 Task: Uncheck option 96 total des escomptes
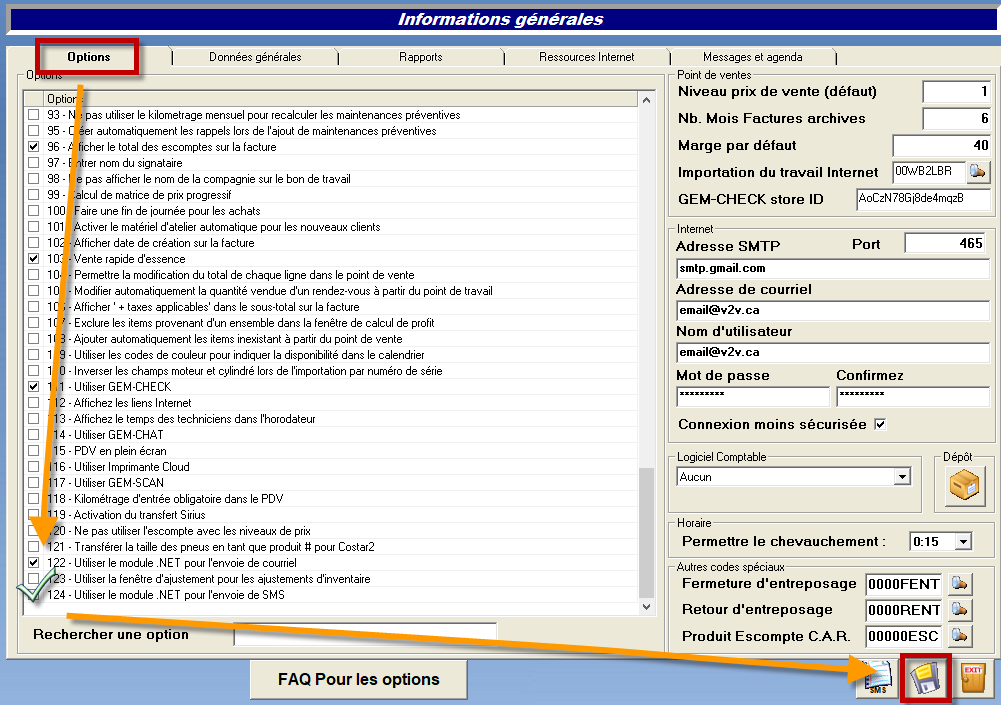coord(34,147)
